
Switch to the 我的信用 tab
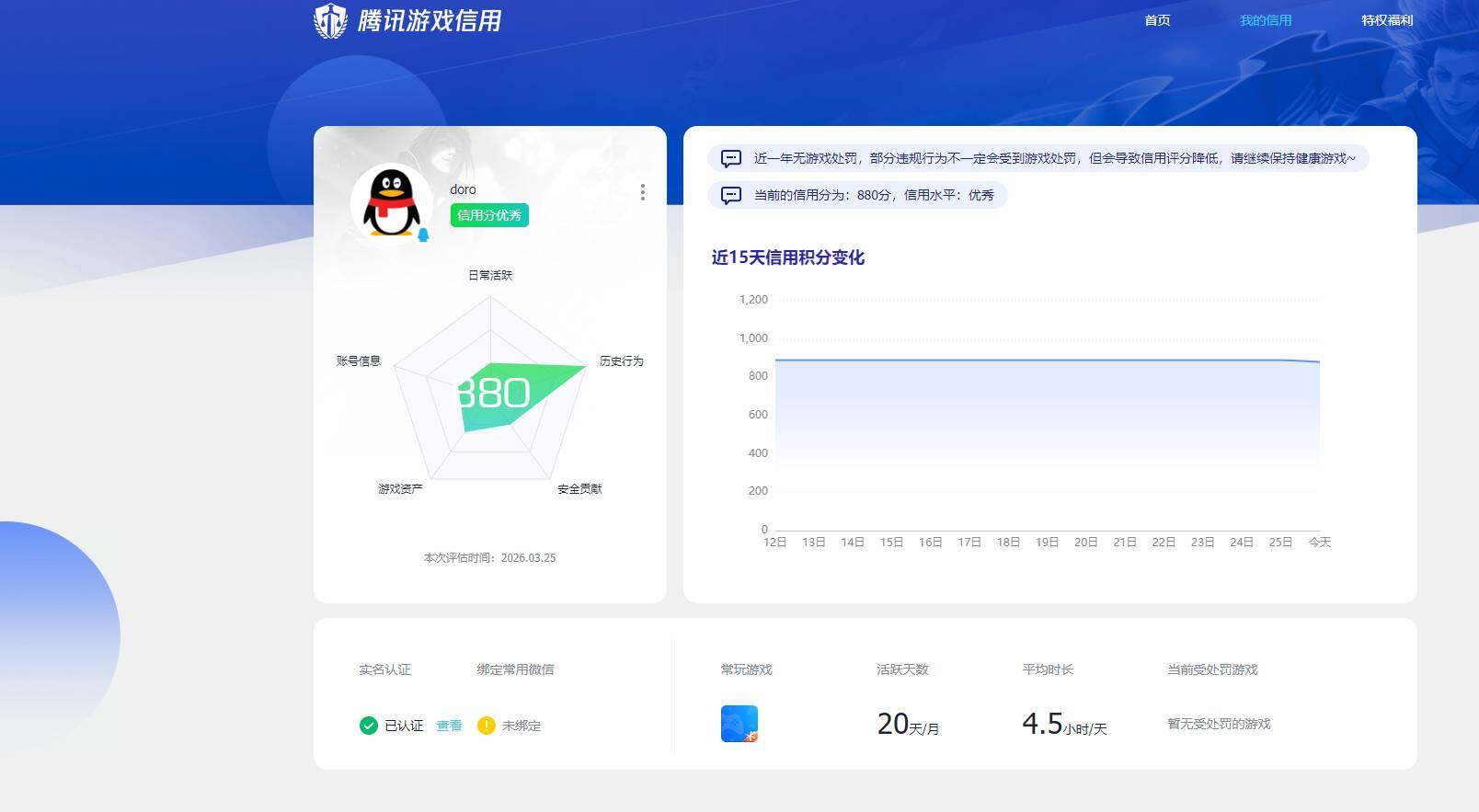tap(1266, 20)
